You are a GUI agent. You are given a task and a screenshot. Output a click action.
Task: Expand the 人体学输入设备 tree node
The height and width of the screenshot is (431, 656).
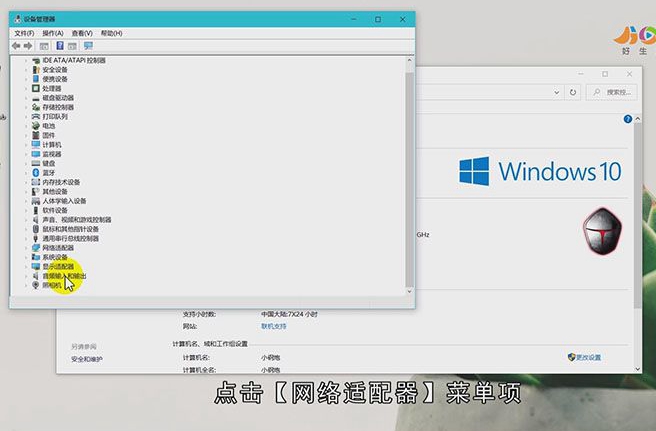coord(26,201)
